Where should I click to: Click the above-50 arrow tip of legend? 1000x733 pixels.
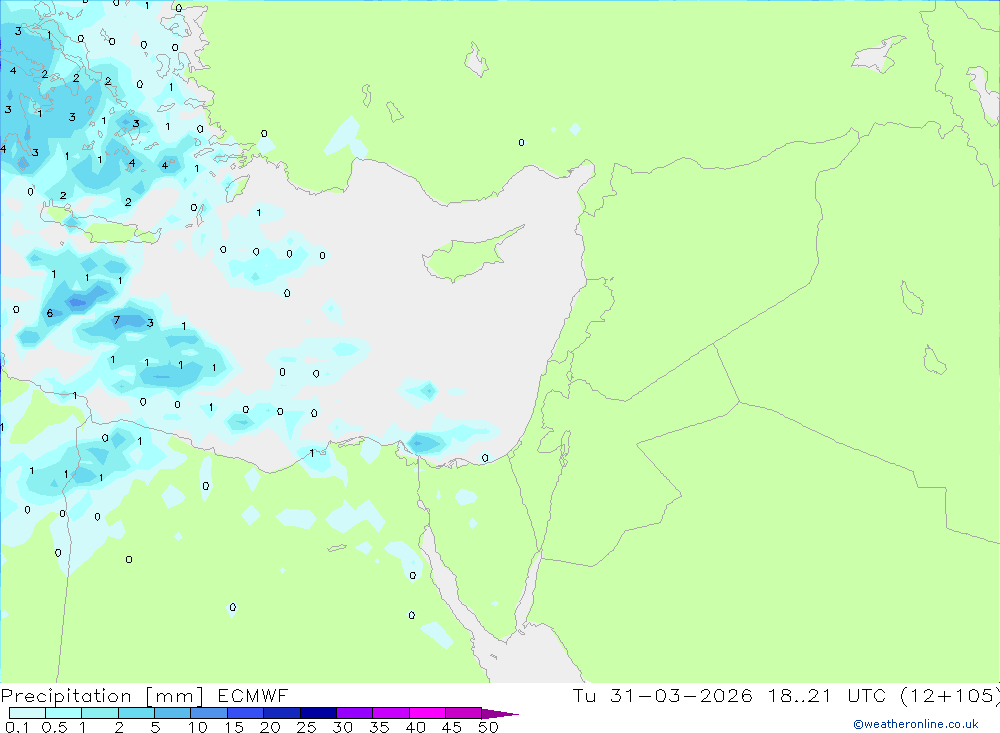pyautogui.click(x=499, y=714)
